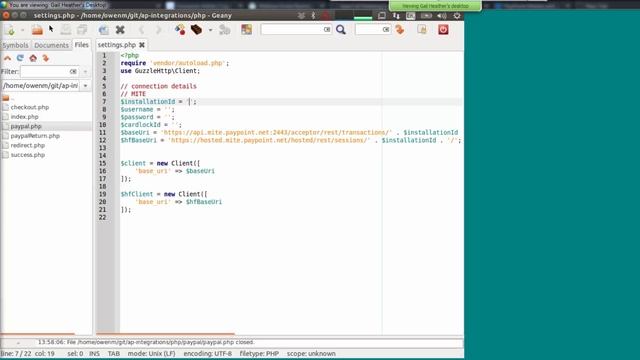Image resolution: width=640 pixels, height=360 pixels.
Task: Click the red Quit power icon
Action: click(x=443, y=29)
